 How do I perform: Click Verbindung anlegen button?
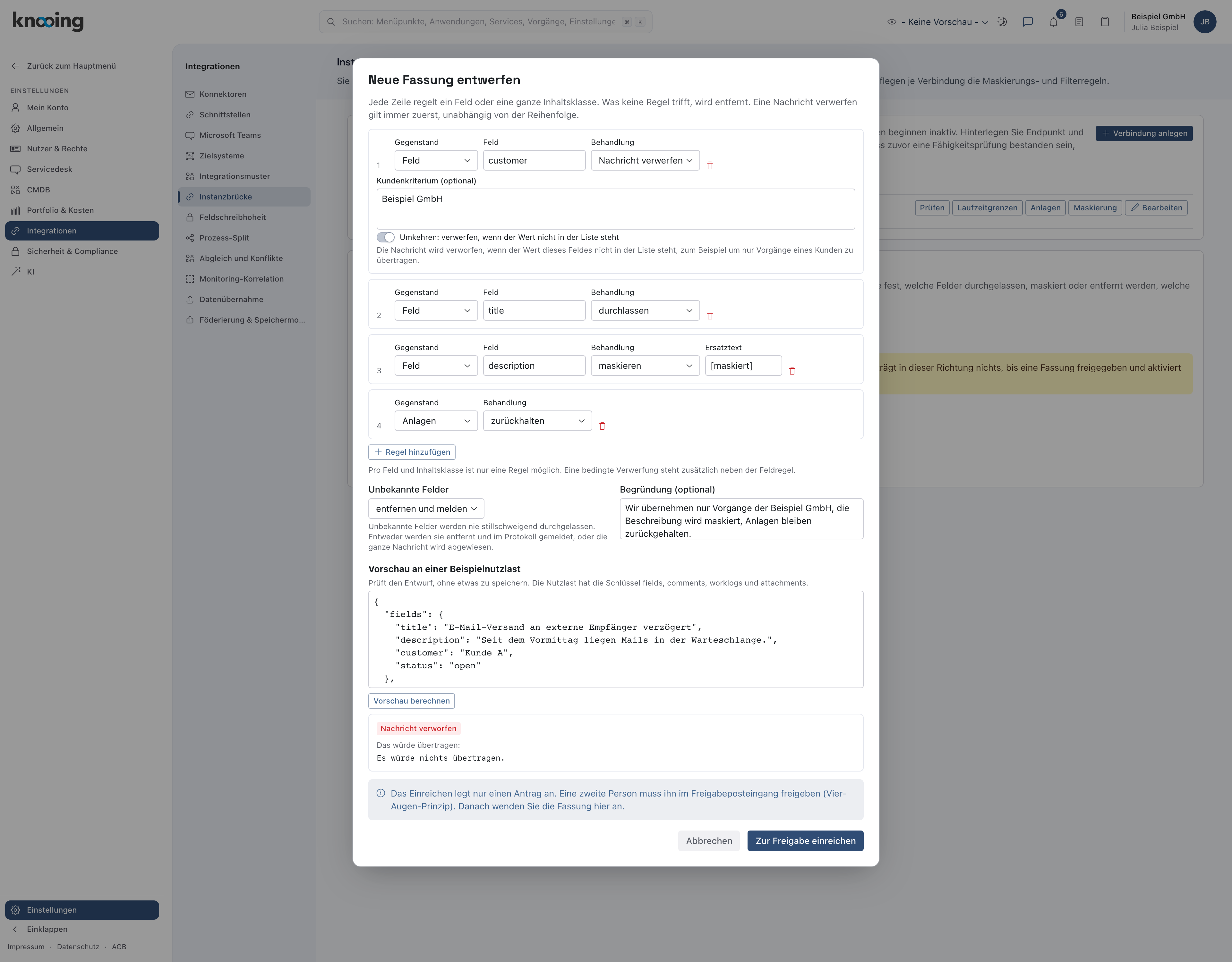[x=1144, y=134]
